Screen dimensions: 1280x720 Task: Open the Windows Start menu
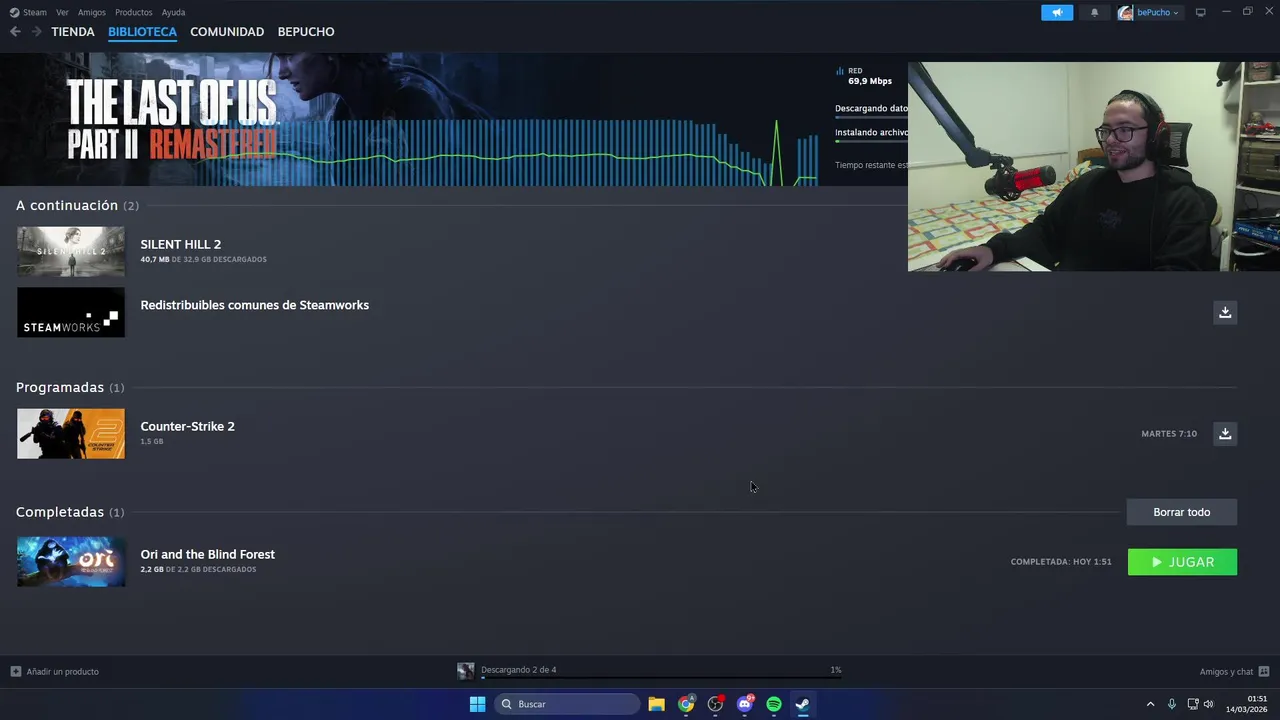pyautogui.click(x=477, y=704)
